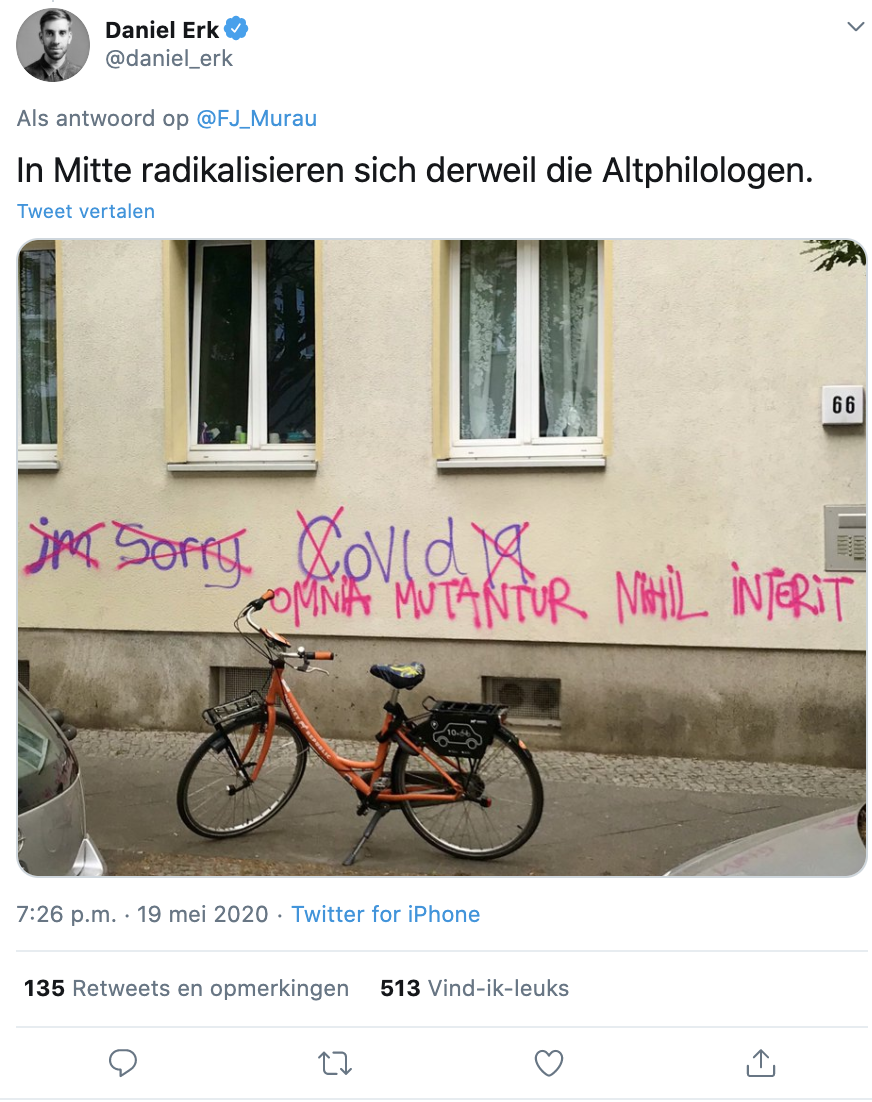The image size is (872, 1102).
Task: Click the tweet text about Altphilologen
Action: pos(415,170)
